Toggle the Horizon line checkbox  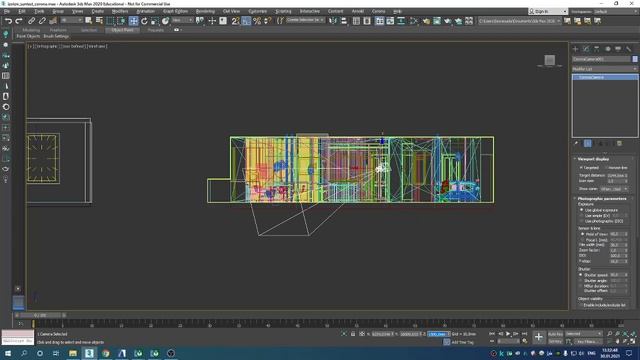tap(607, 168)
